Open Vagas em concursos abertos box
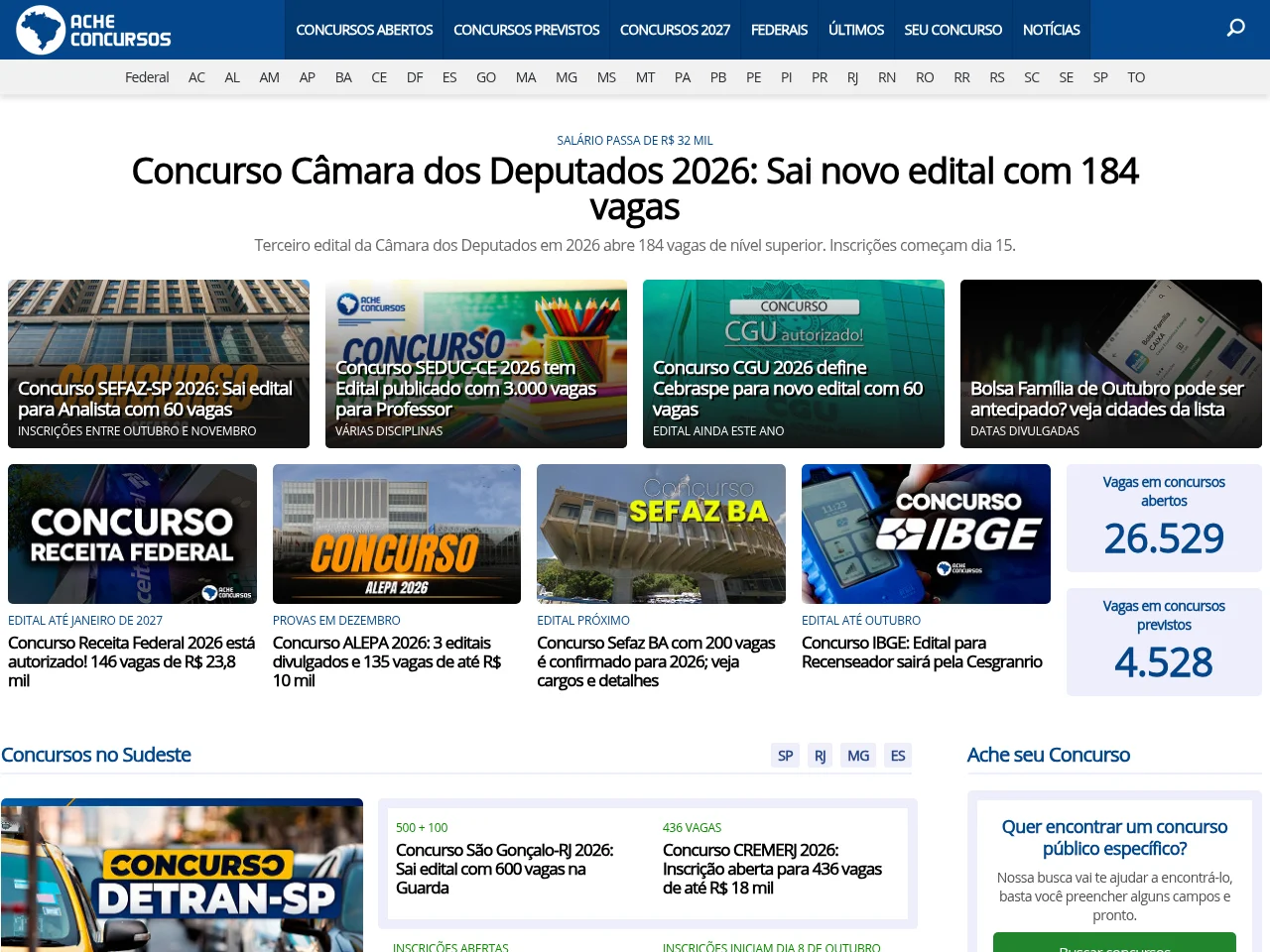 pyautogui.click(x=1164, y=518)
